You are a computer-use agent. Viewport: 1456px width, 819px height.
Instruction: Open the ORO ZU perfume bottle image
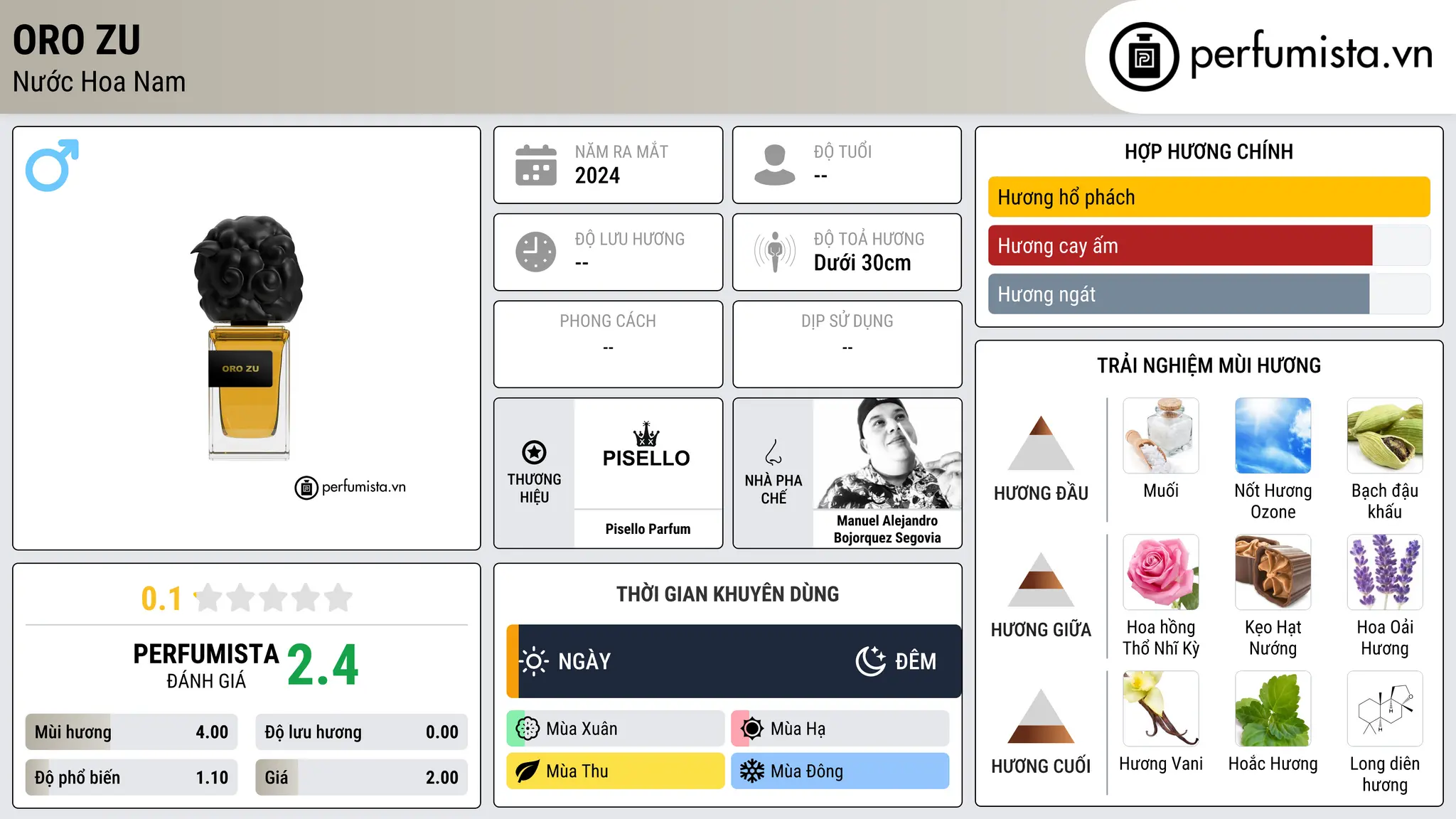(x=247, y=338)
